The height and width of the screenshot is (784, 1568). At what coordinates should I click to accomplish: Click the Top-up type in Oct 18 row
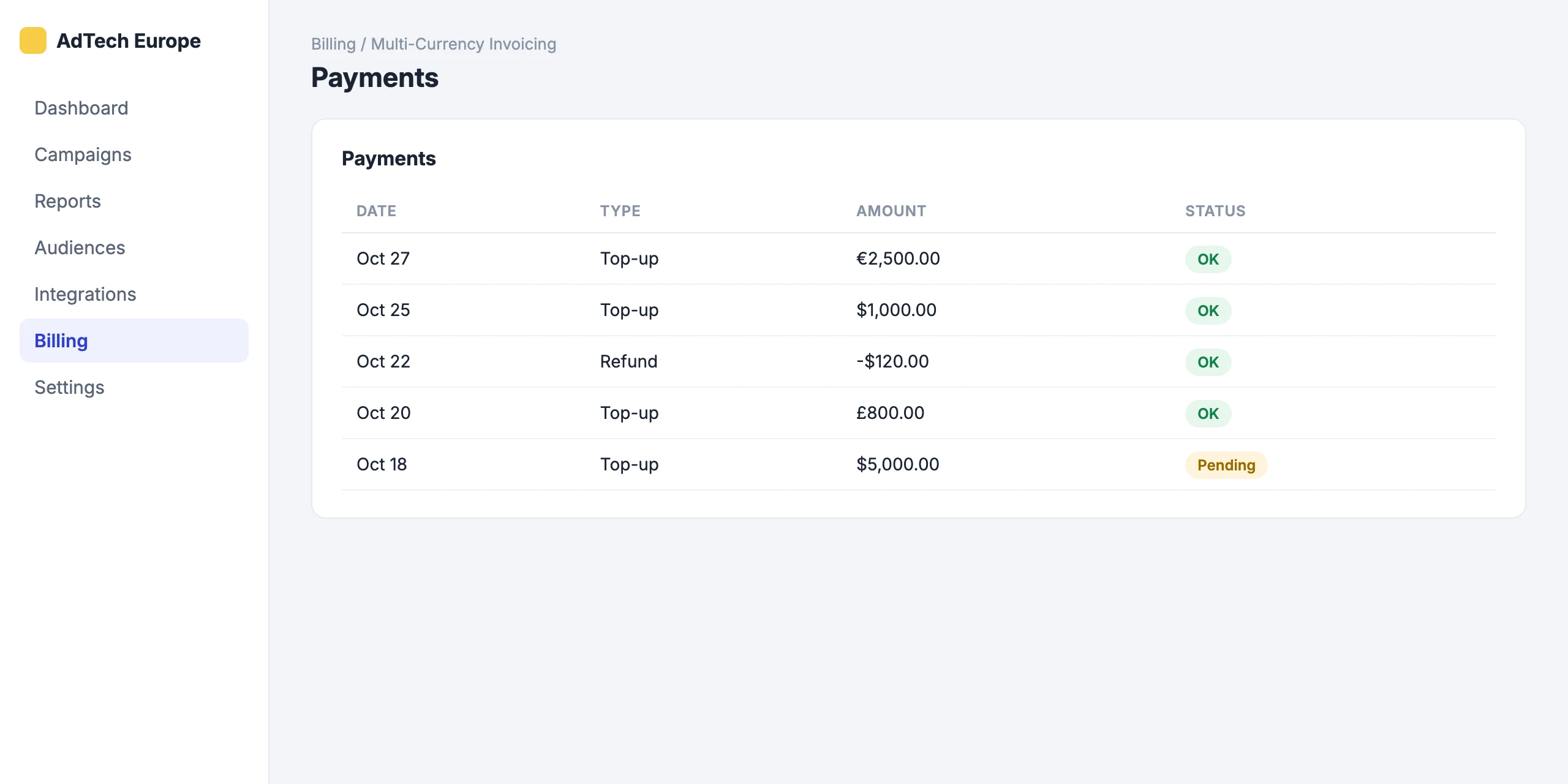click(629, 464)
